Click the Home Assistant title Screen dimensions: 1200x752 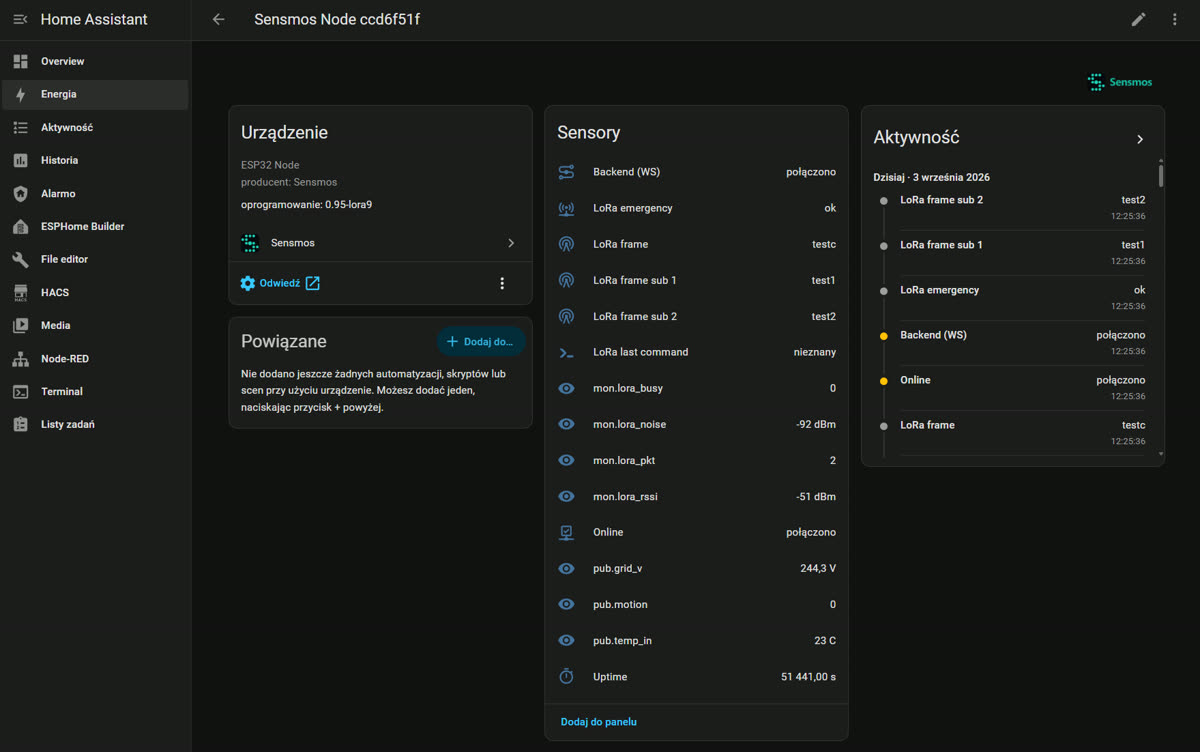94,19
